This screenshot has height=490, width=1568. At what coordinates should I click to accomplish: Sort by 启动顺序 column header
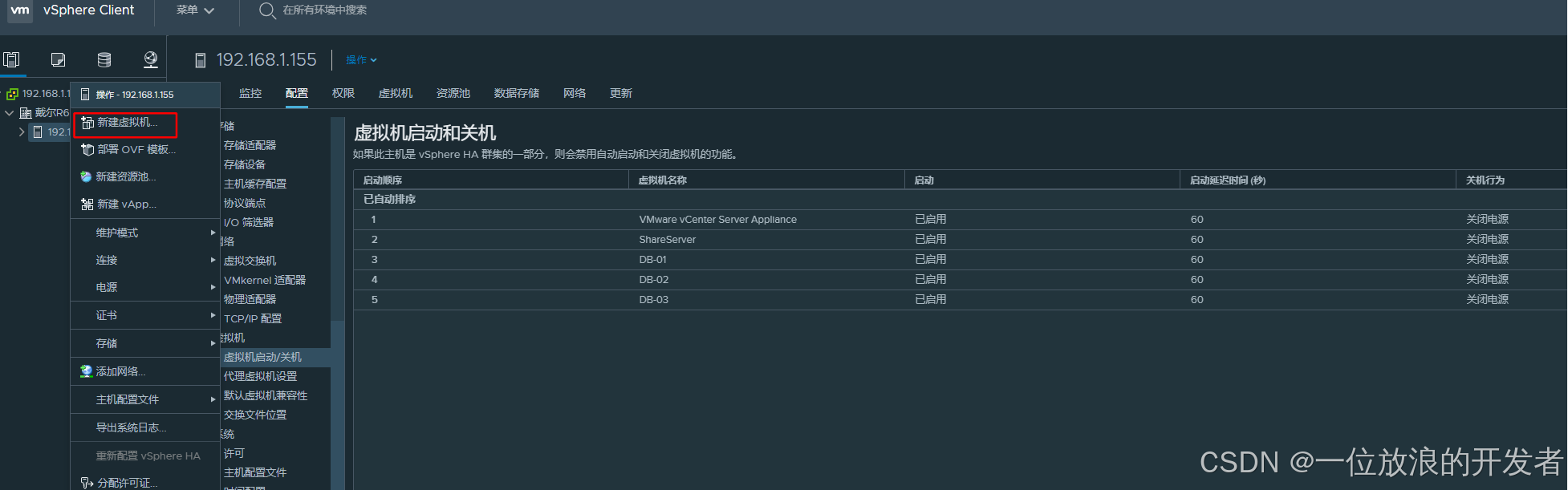(x=491, y=180)
